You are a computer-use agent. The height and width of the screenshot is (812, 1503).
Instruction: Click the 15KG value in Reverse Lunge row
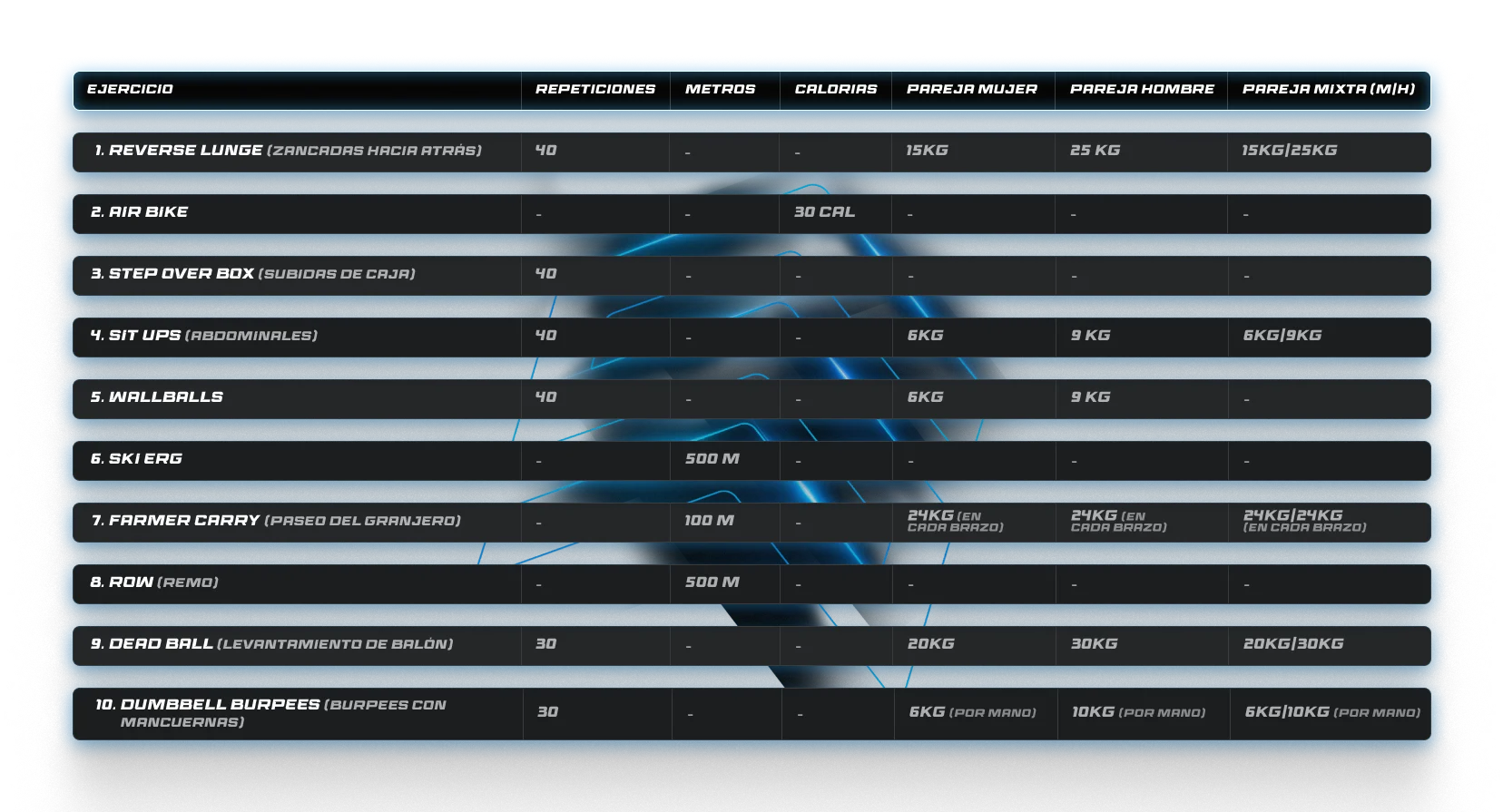point(927,151)
